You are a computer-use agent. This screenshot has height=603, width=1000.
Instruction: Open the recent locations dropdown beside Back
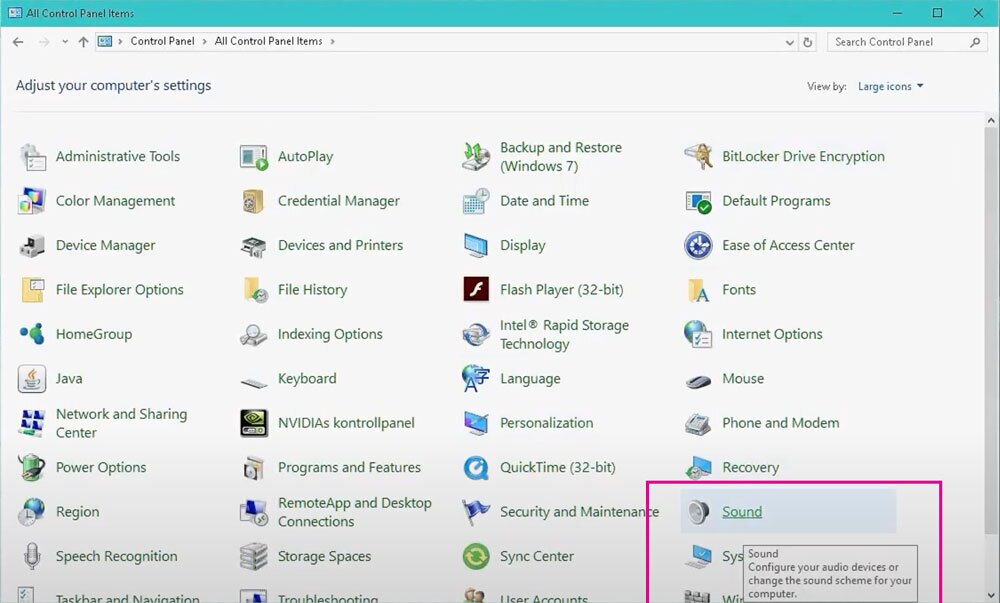63,42
